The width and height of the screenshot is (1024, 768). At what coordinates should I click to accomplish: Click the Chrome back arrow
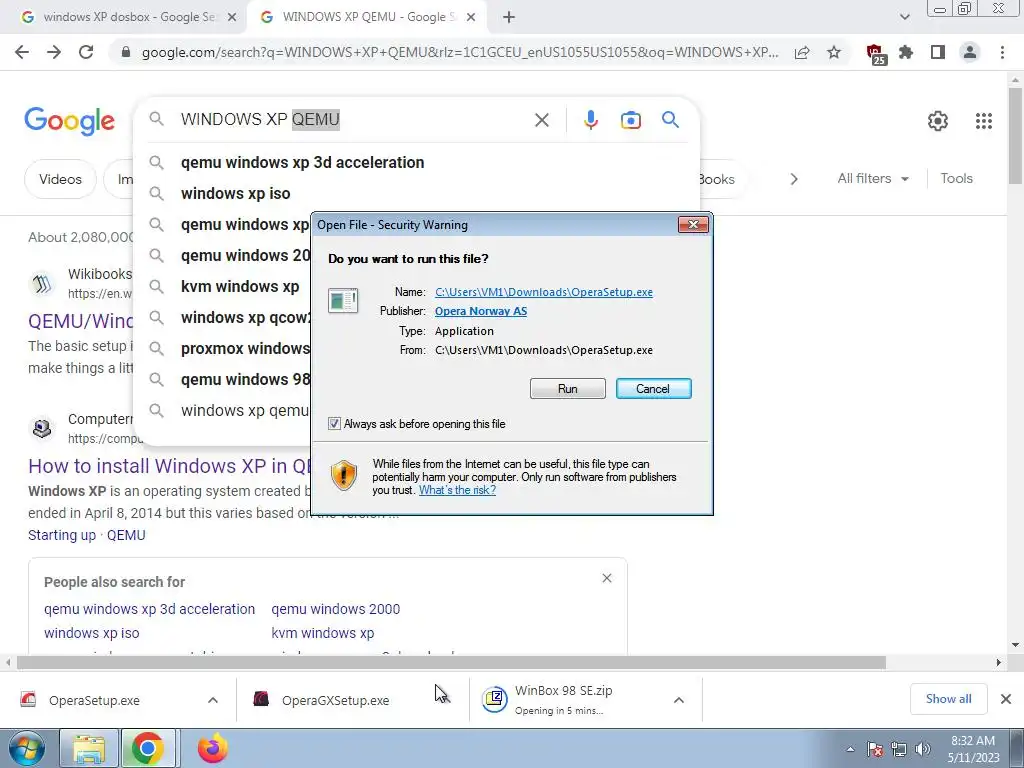coord(22,52)
